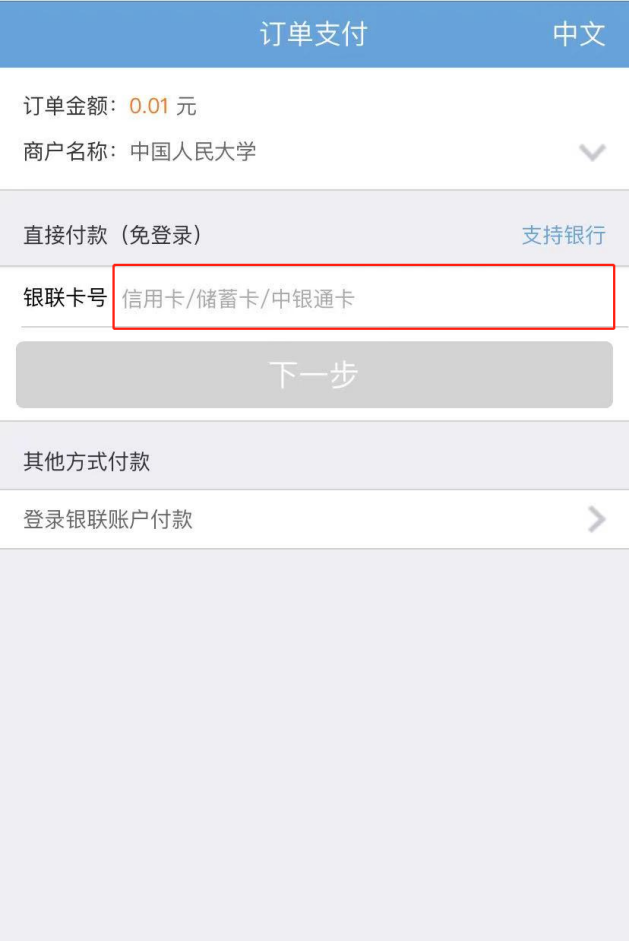Expand merchant details with the down chevron
Image resolution: width=629 pixels, height=941 pixels.
coord(592,152)
